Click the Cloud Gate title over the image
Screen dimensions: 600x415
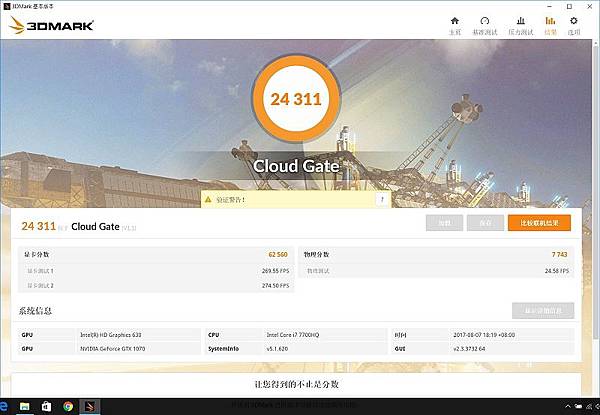point(296,166)
